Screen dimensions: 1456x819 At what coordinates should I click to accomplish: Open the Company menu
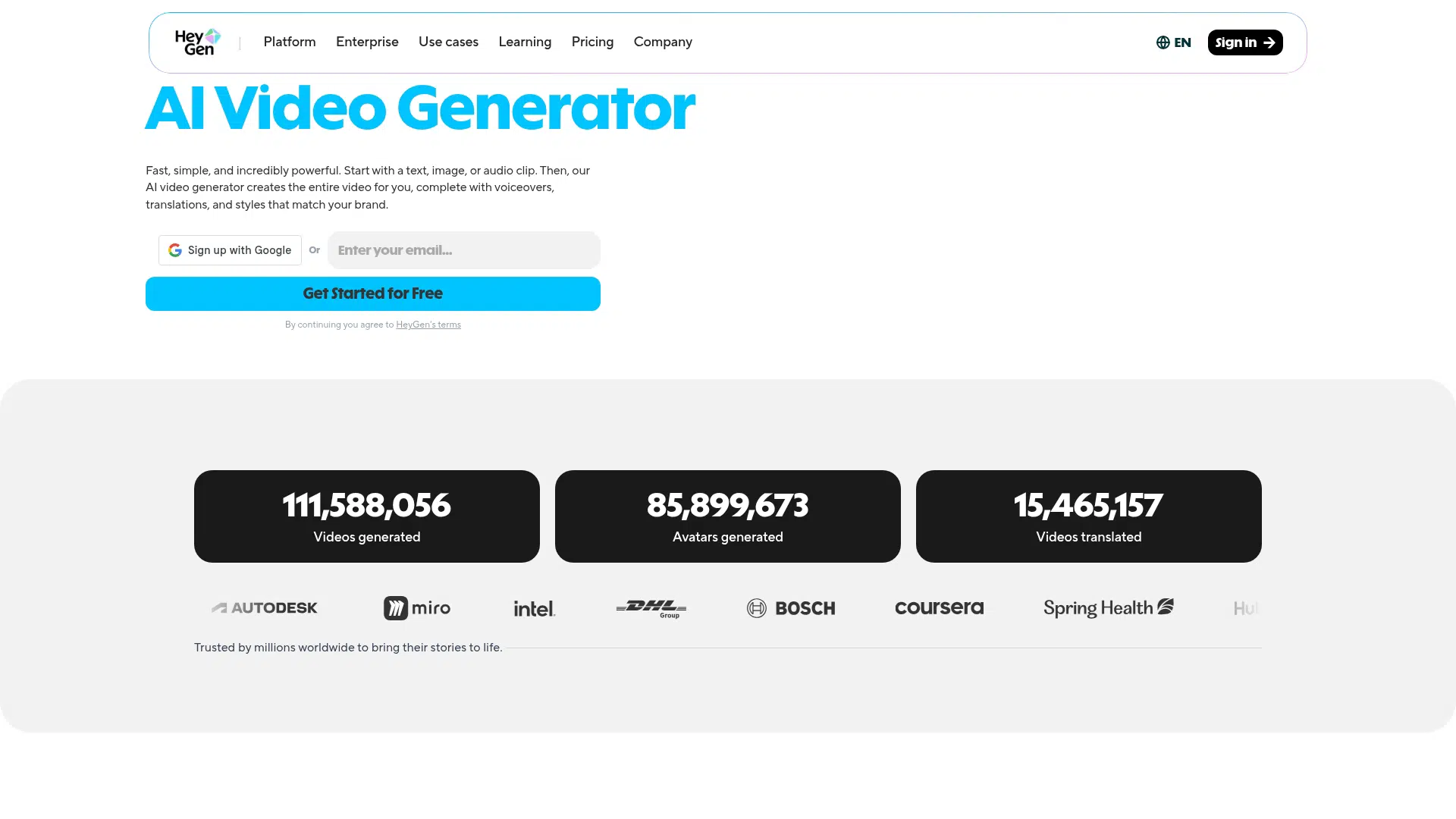click(x=663, y=42)
